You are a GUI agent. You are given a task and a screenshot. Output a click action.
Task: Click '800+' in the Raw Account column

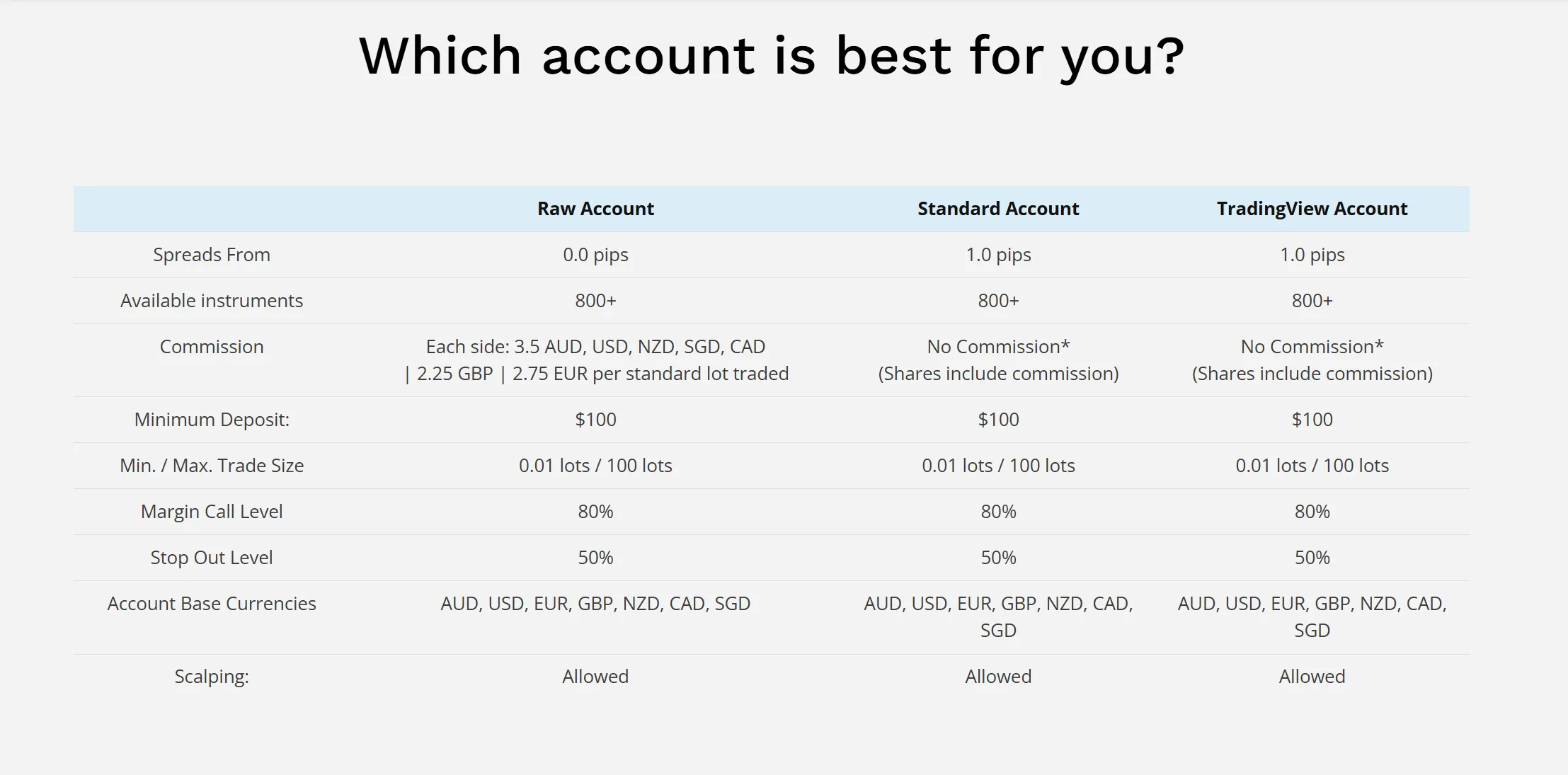[x=595, y=301]
